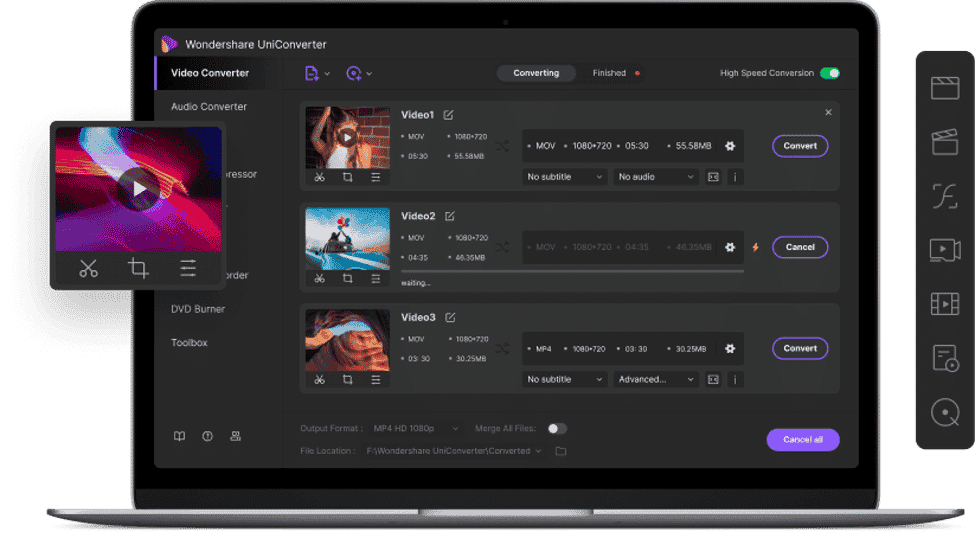Click the scissors trim icon under Video1
Viewport: 977px width, 533px height.
point(319,177)
